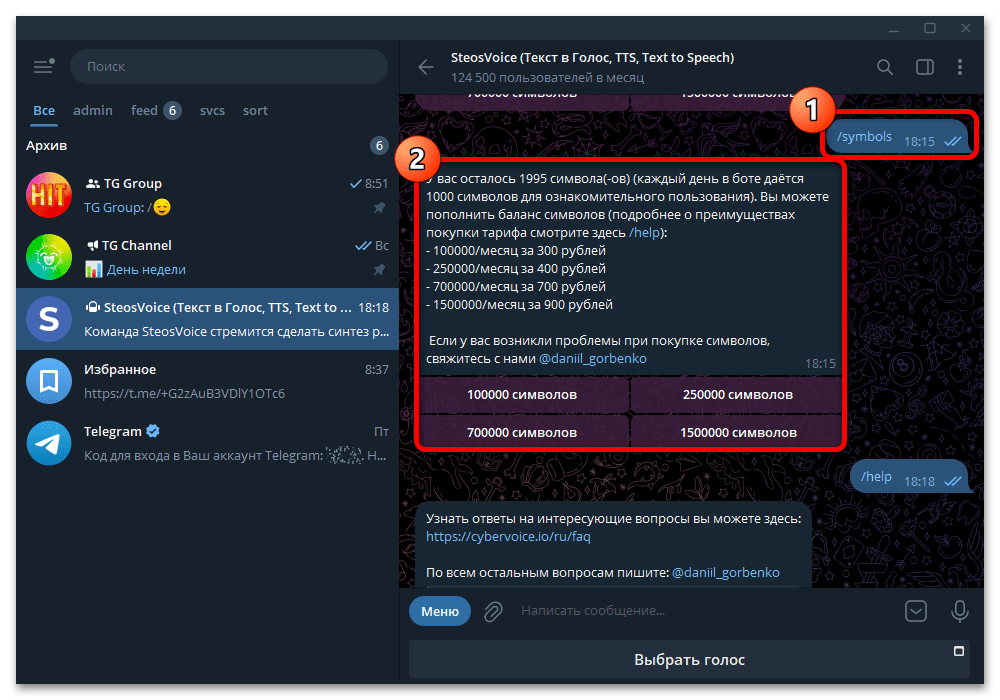Click the Меню bot button
1000x700 pixels.
pos(440,611)
